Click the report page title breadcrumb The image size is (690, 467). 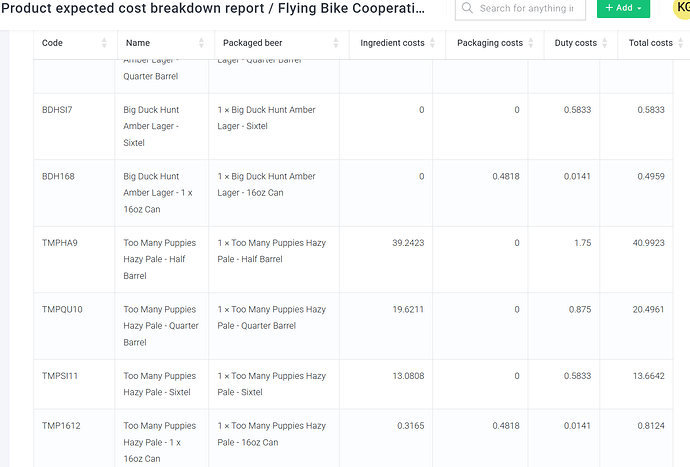[x=213, y=8]
